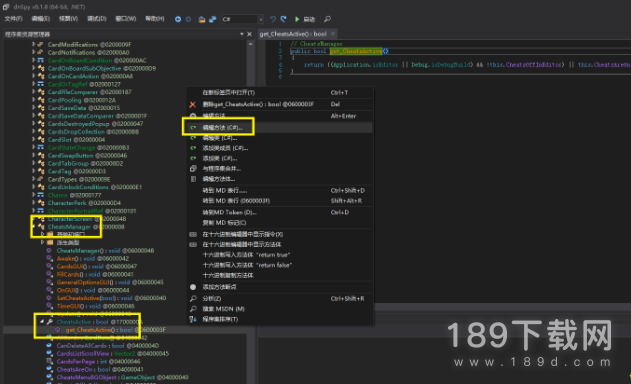631x384 pixels.
Task: Click the add method breakpoint circle icon
Action: [x=193, y=287]
